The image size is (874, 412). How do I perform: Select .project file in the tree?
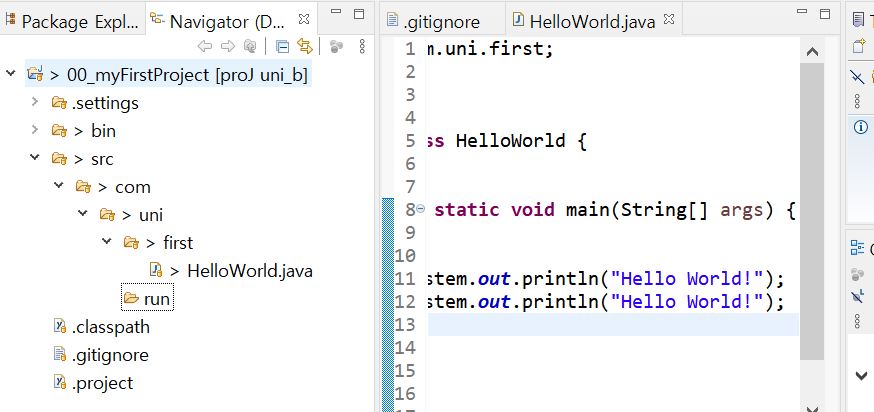[x=103, y=384]
